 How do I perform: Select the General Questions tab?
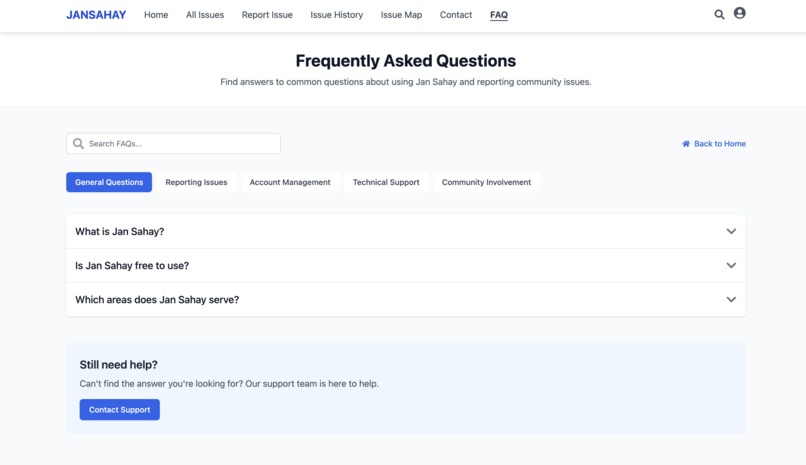(x=109, y=182)
